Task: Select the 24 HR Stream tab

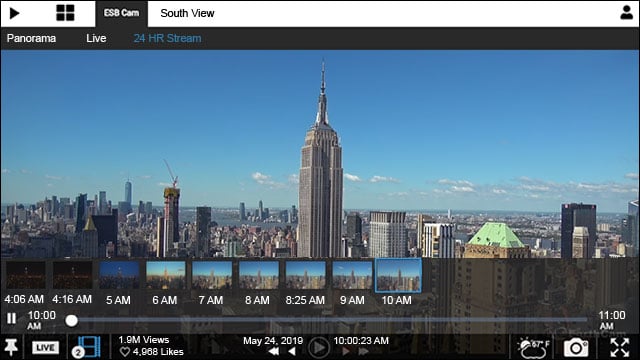Action: [167, 38]
